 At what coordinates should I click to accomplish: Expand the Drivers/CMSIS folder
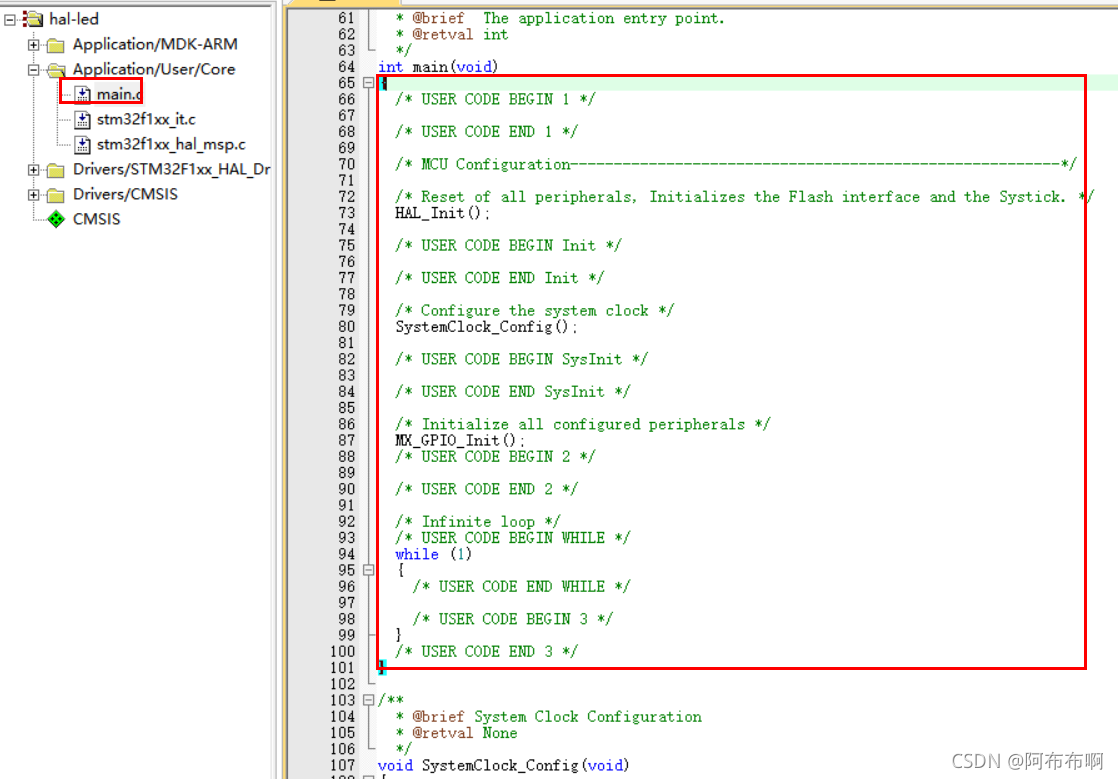pos(34,195)
